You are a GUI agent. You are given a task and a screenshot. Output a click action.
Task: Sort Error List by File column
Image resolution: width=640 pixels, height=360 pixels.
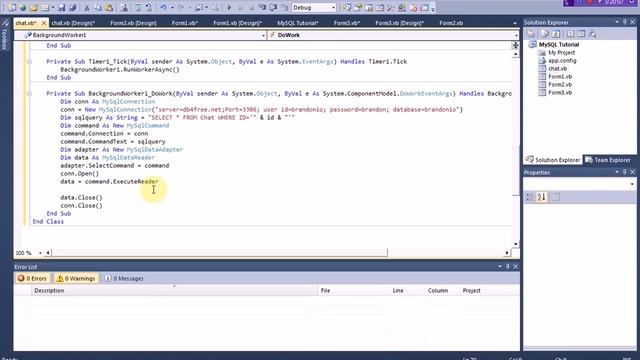[x=353, y=291]
